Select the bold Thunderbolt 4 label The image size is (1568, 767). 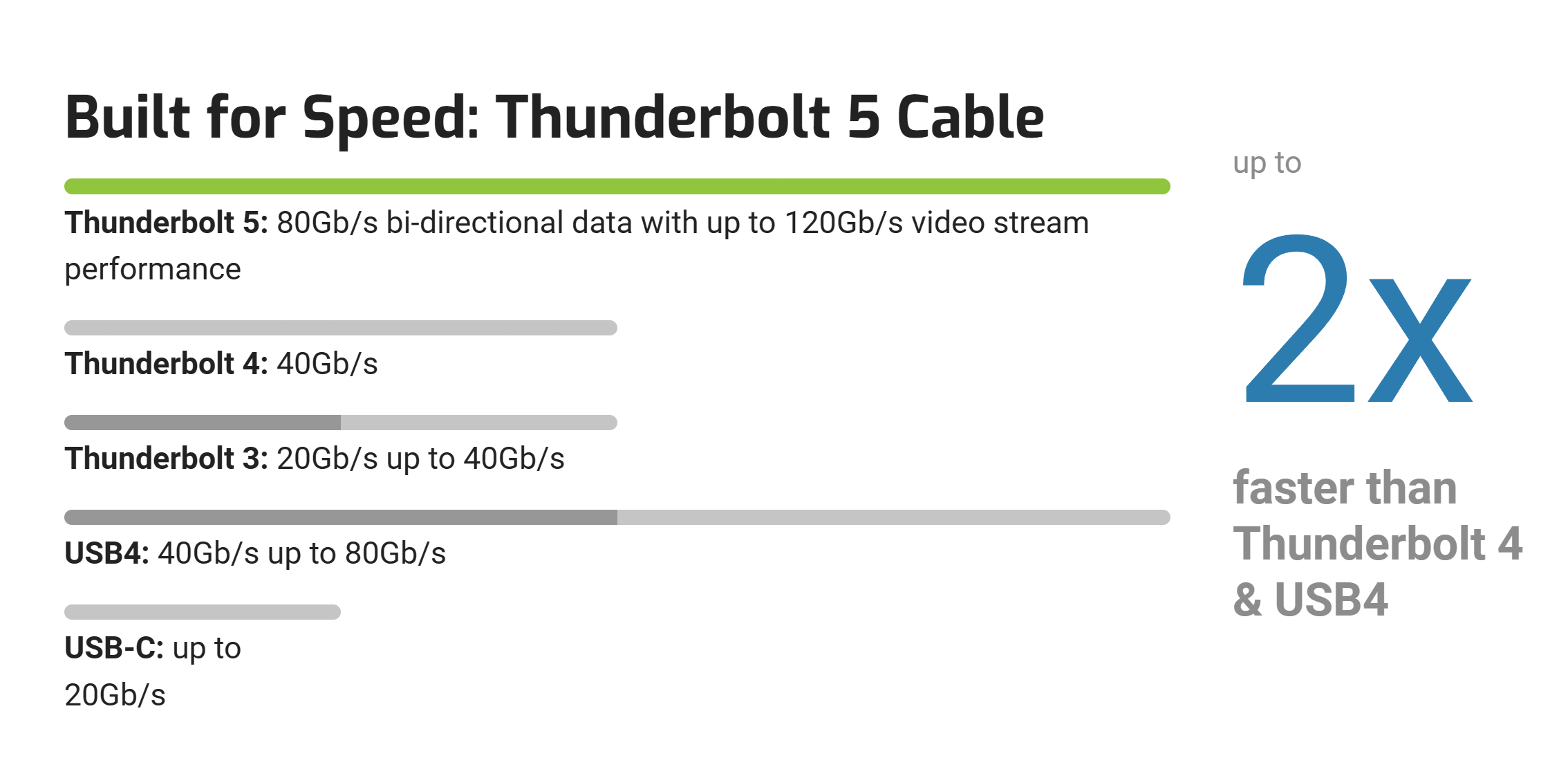(166, 364)
